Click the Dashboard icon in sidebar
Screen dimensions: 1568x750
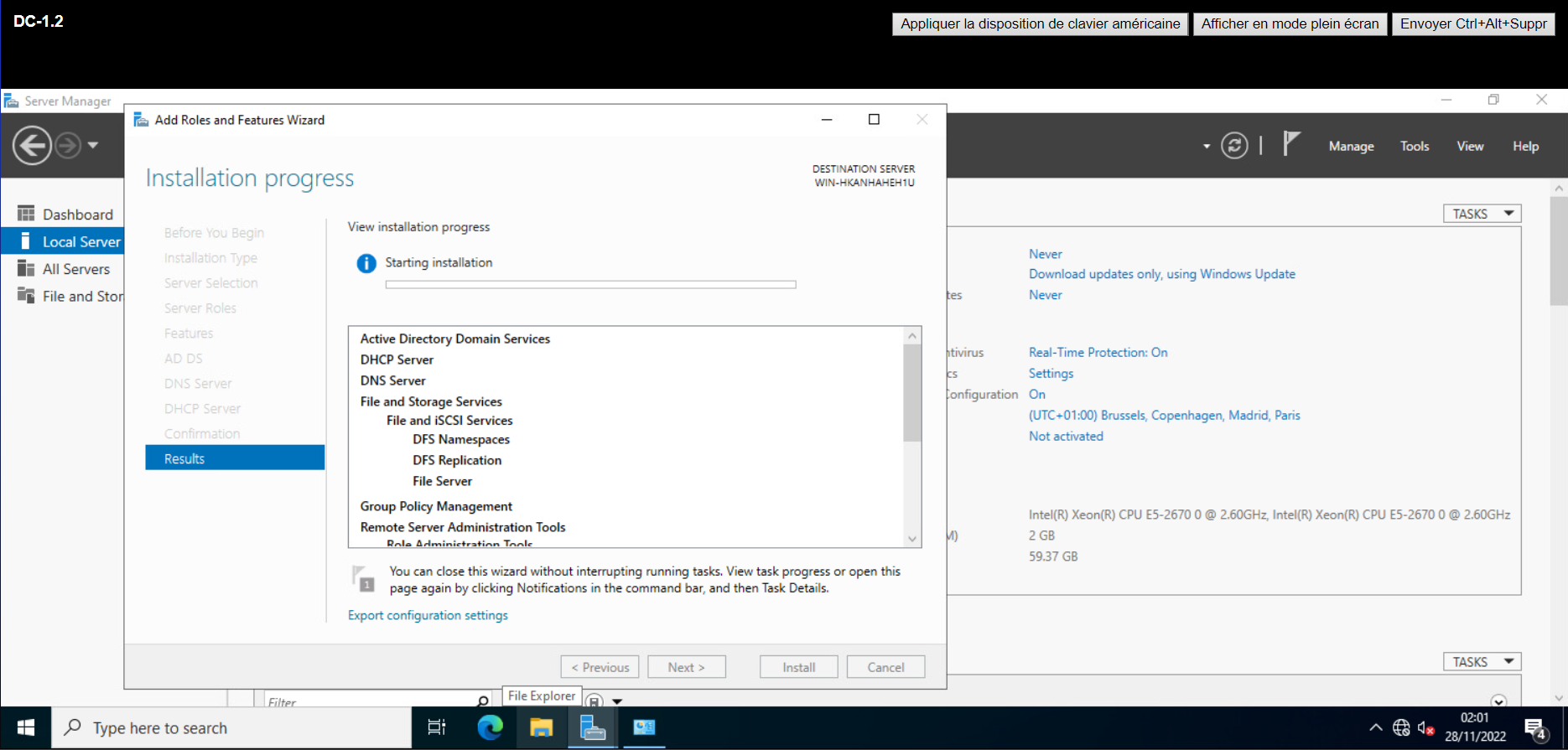tap(26, 214)
